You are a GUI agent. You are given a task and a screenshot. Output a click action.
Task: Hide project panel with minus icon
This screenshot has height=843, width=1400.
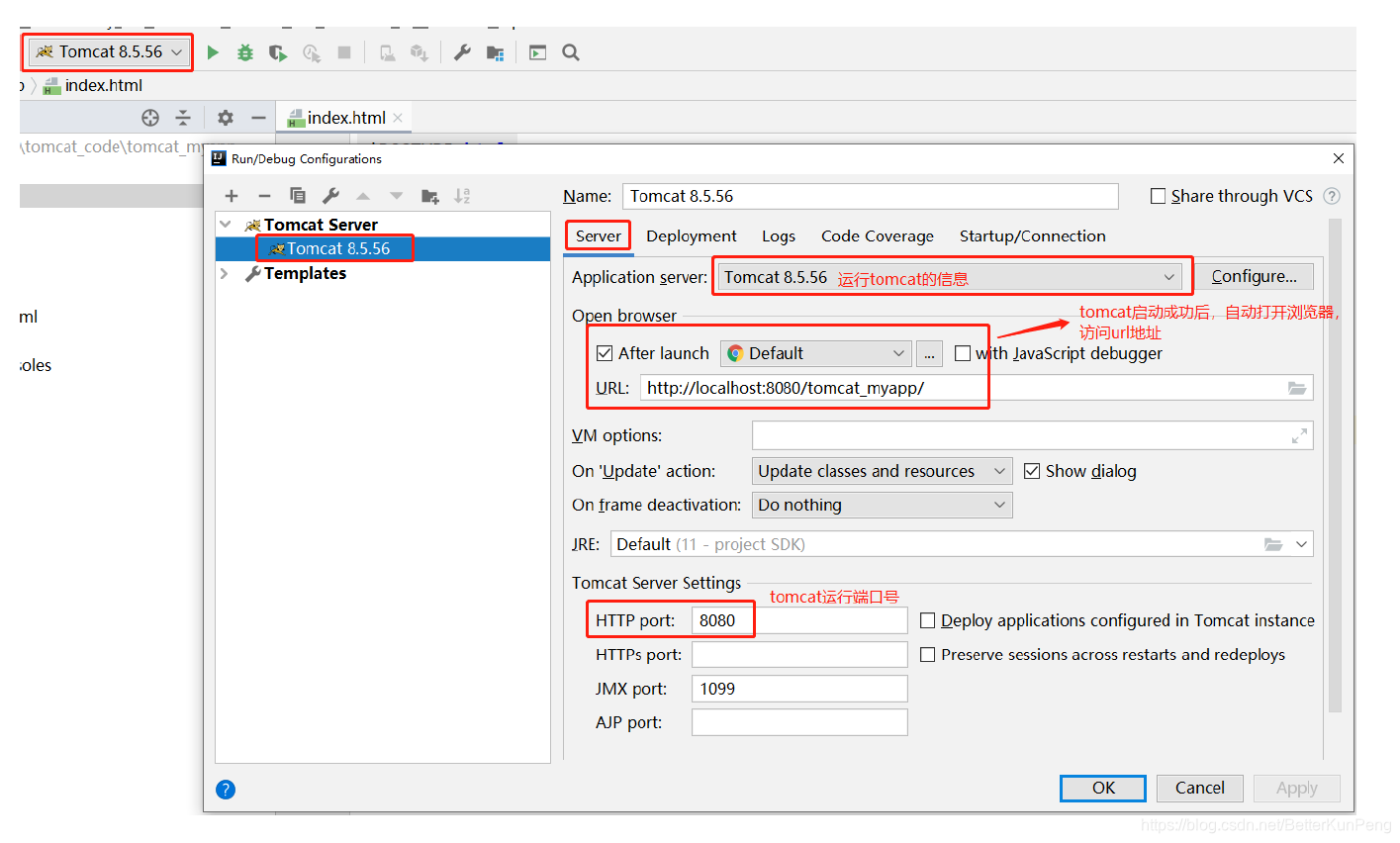coord(258,118)
